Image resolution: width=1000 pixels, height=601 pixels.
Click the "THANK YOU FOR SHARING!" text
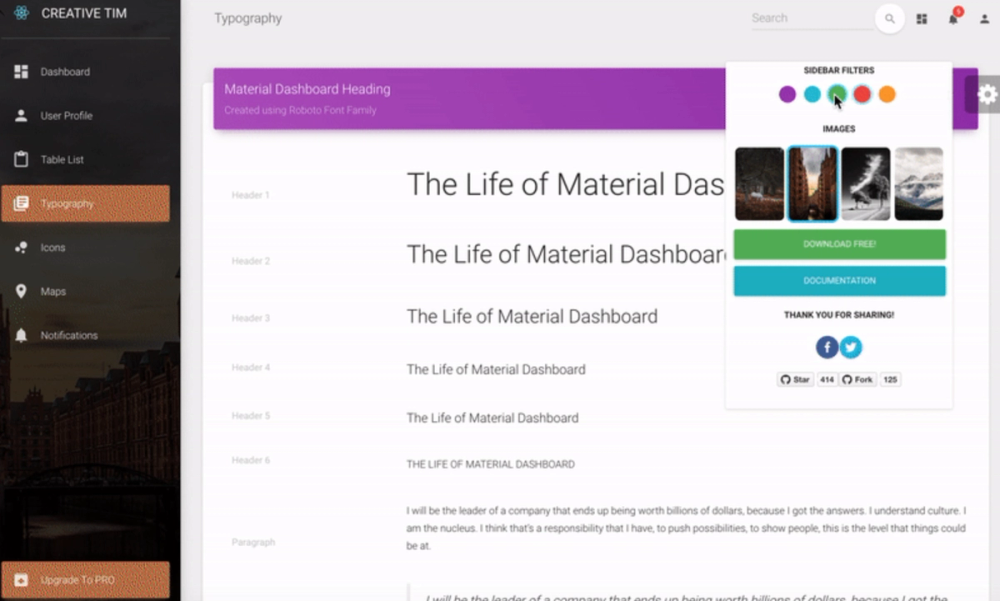[839, 315]
